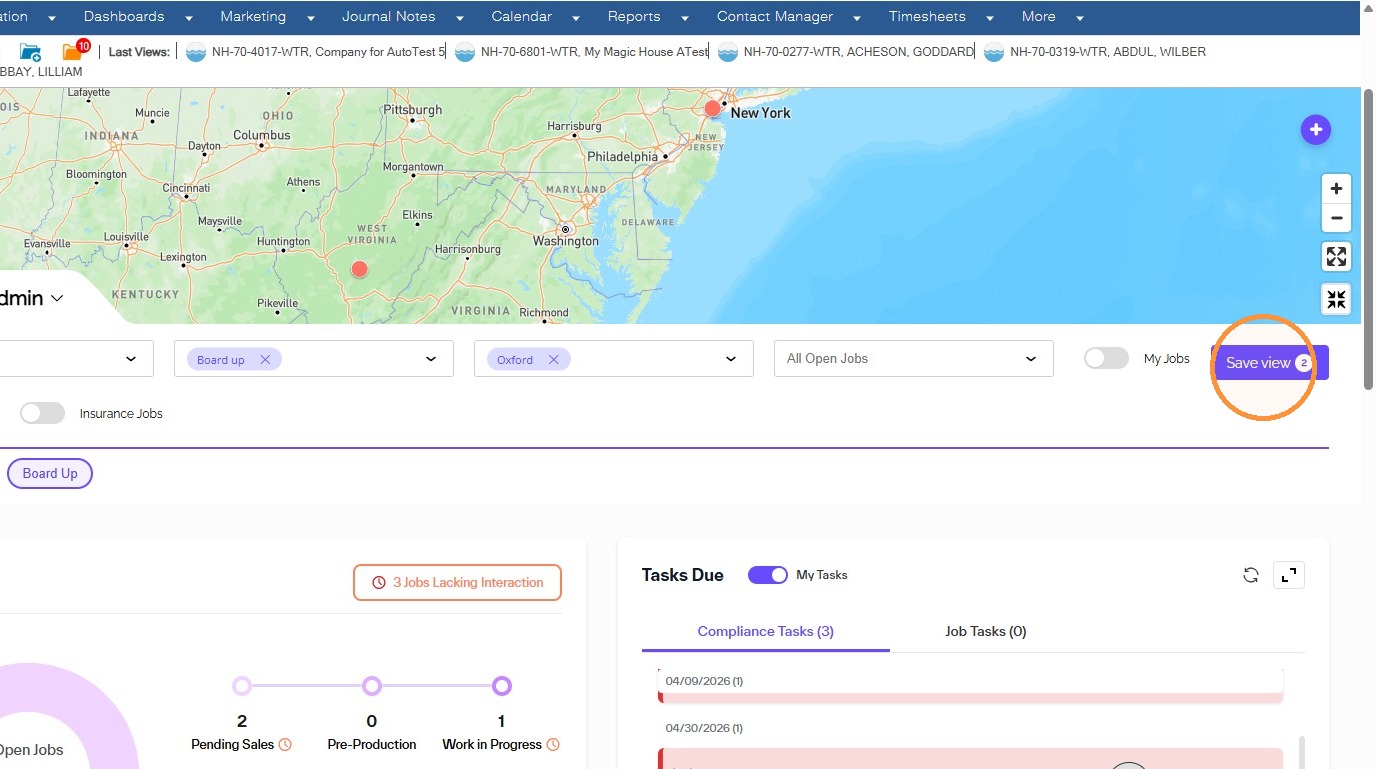Open the All Open Jobs dropdown
Screen dimensions: 1376x769
913,359
